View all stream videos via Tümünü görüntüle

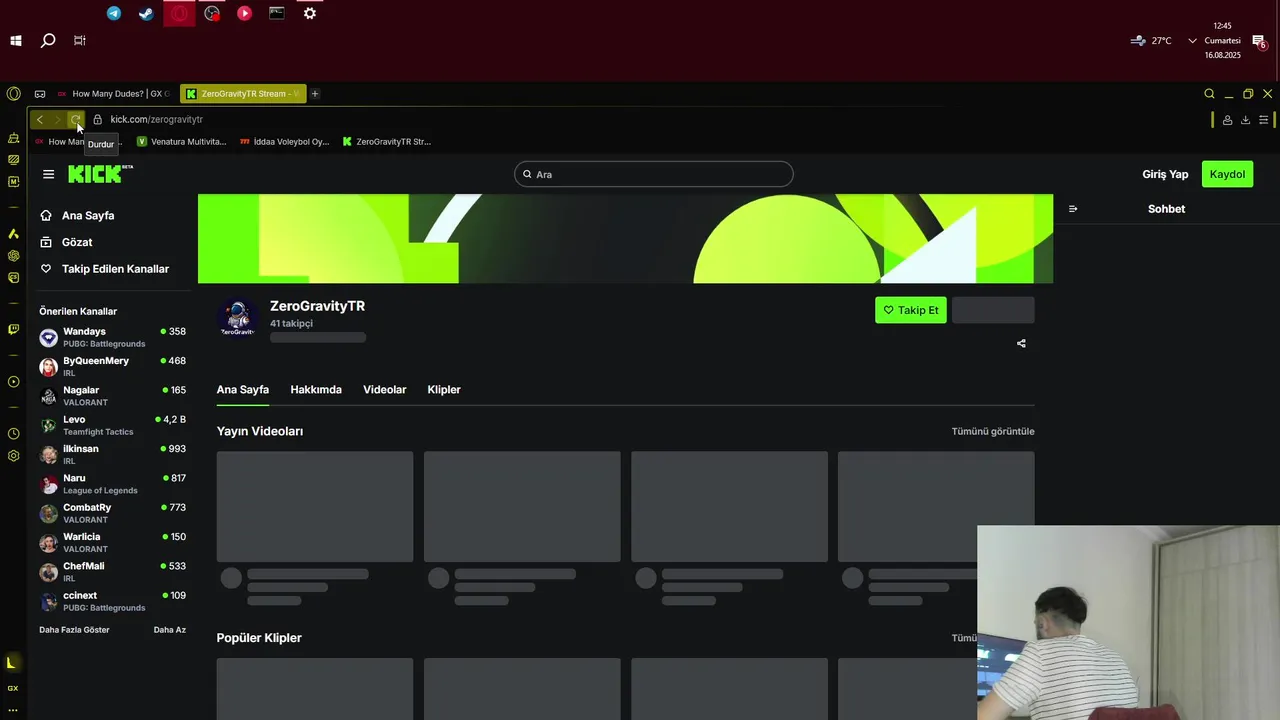993,431
